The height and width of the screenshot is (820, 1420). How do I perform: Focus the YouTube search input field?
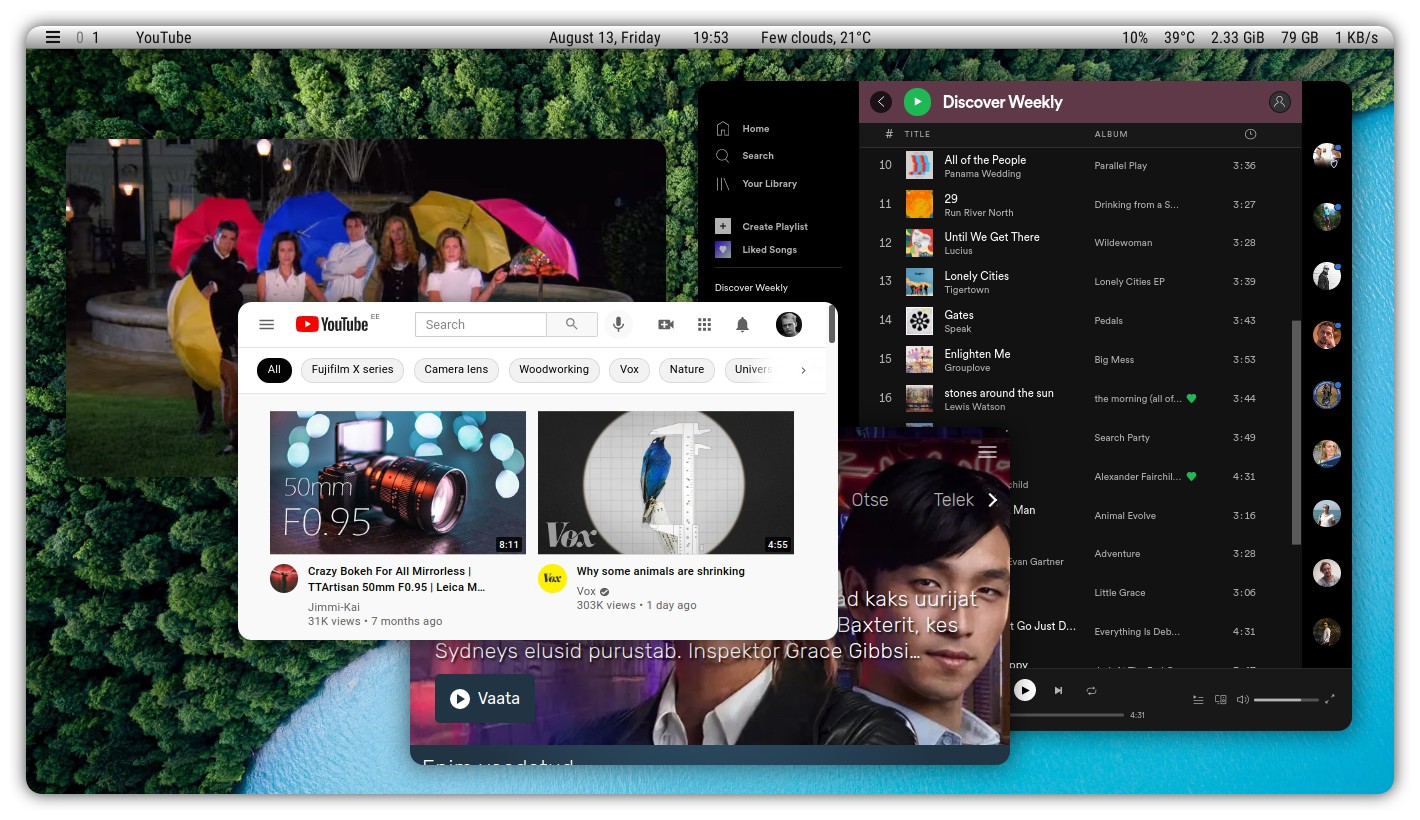(481, 324)
